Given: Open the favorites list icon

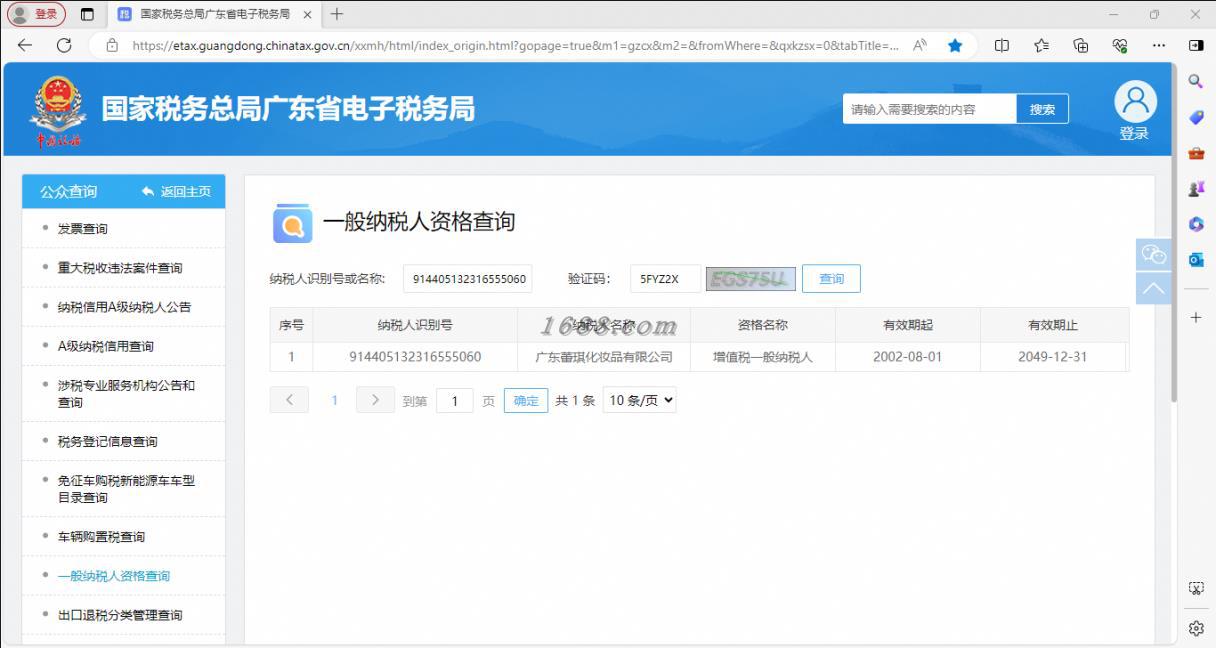Looking at the screenshot, I should click(x=1041, y=45).
